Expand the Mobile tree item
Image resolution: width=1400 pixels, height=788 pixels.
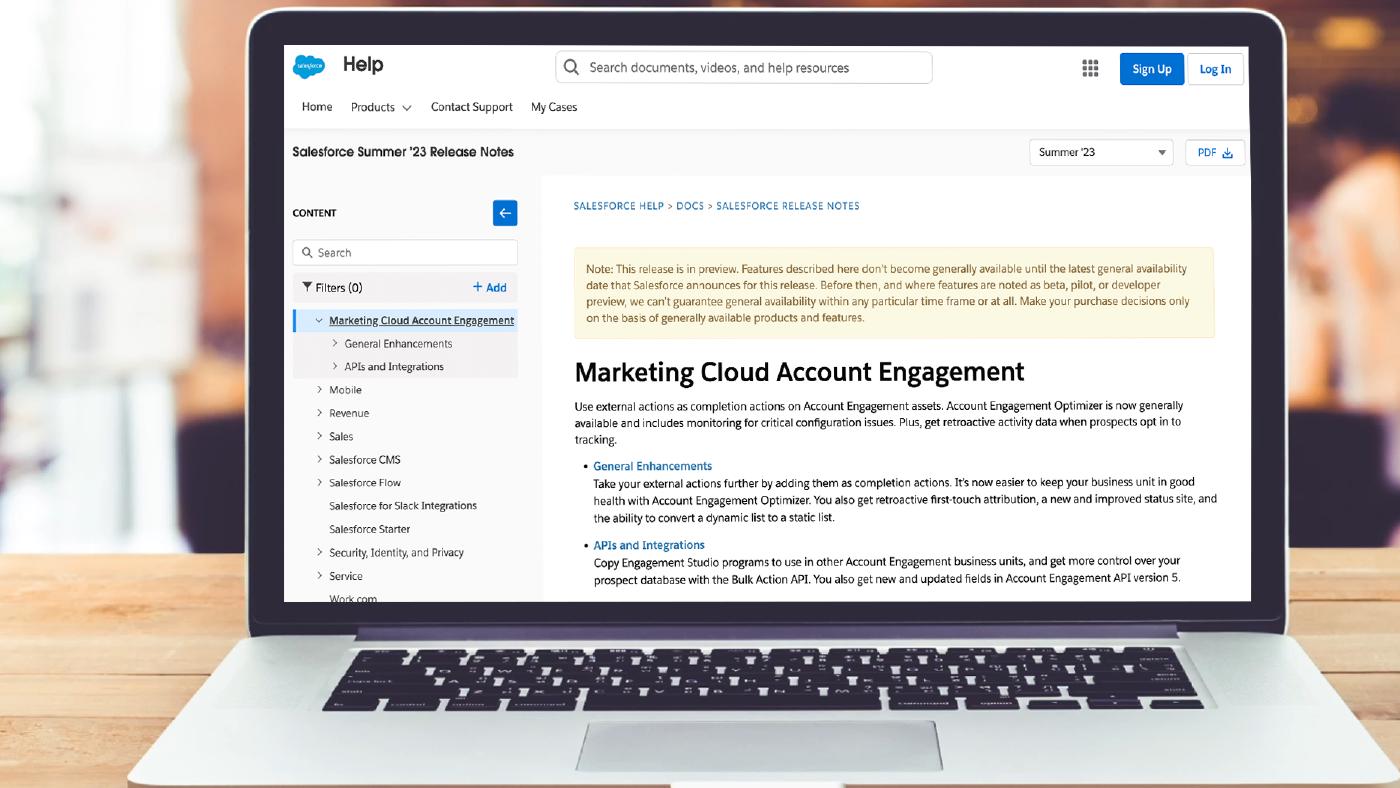click(319, 389)
